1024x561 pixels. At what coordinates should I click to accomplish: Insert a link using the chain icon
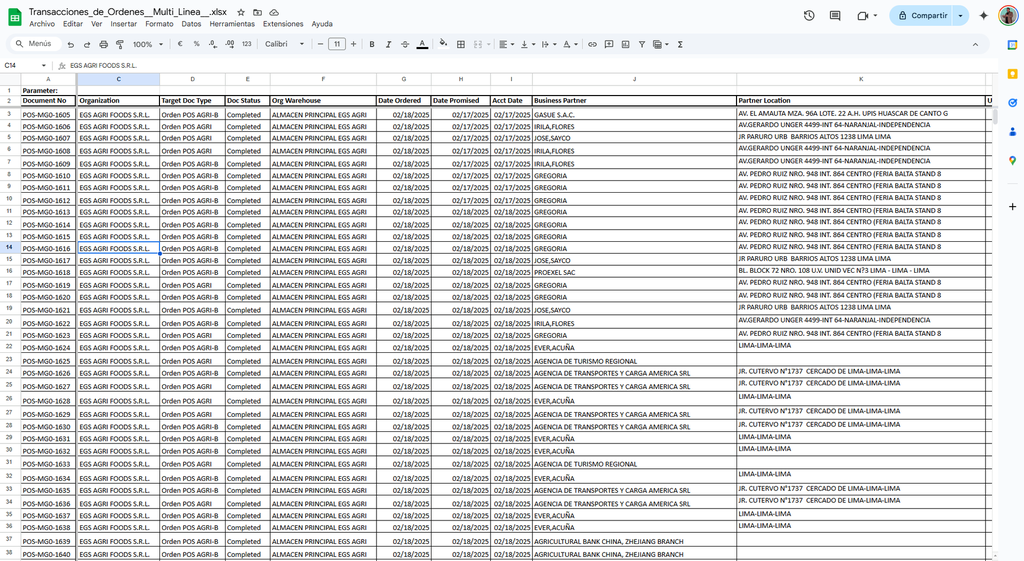(592, 44)
